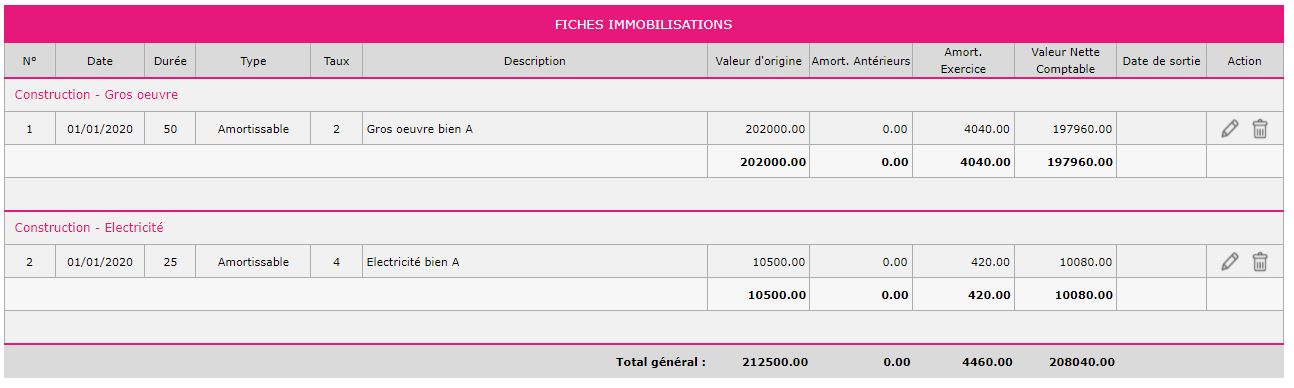This screenshot has height=388, width=1294.
Task: Select the 202000.00 origin value cell in row 1
Action: pos(758,129)
